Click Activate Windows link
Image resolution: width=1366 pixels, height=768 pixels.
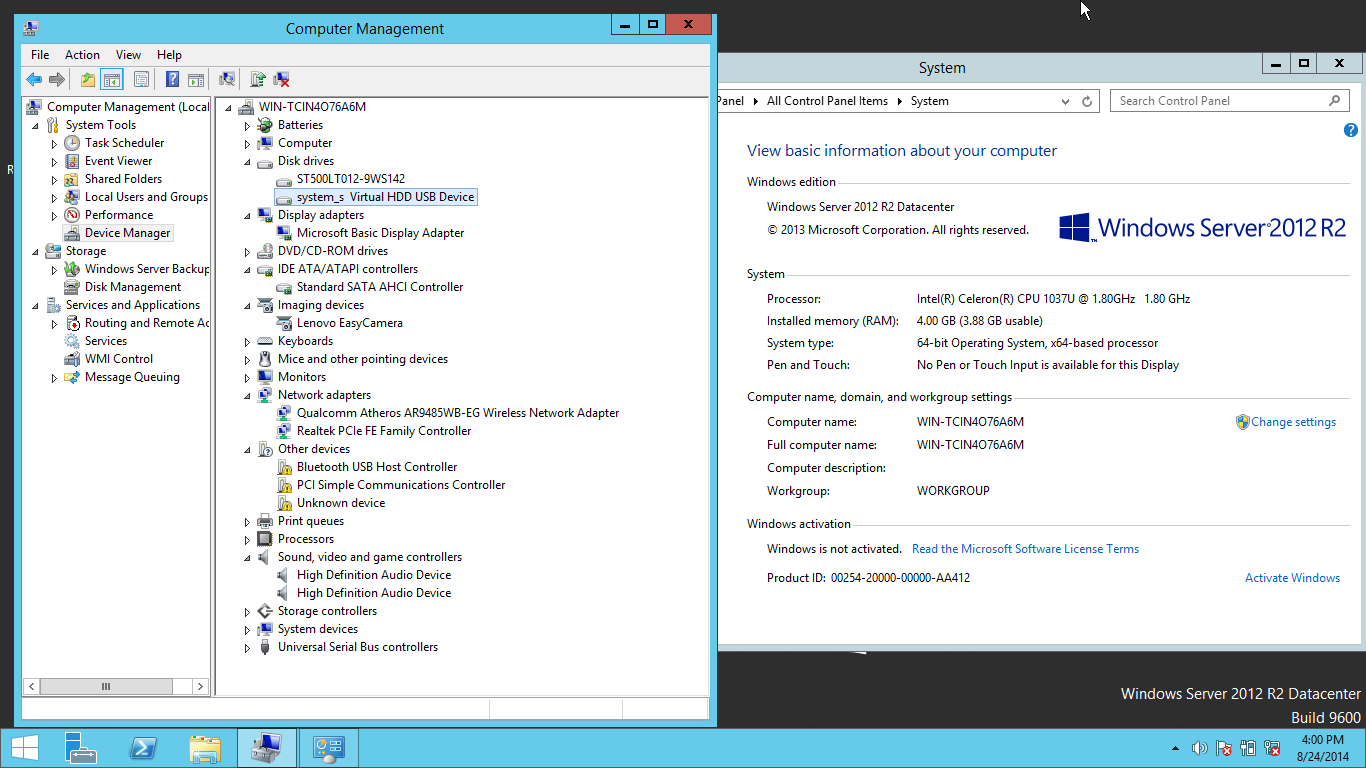click(1292, 578)
